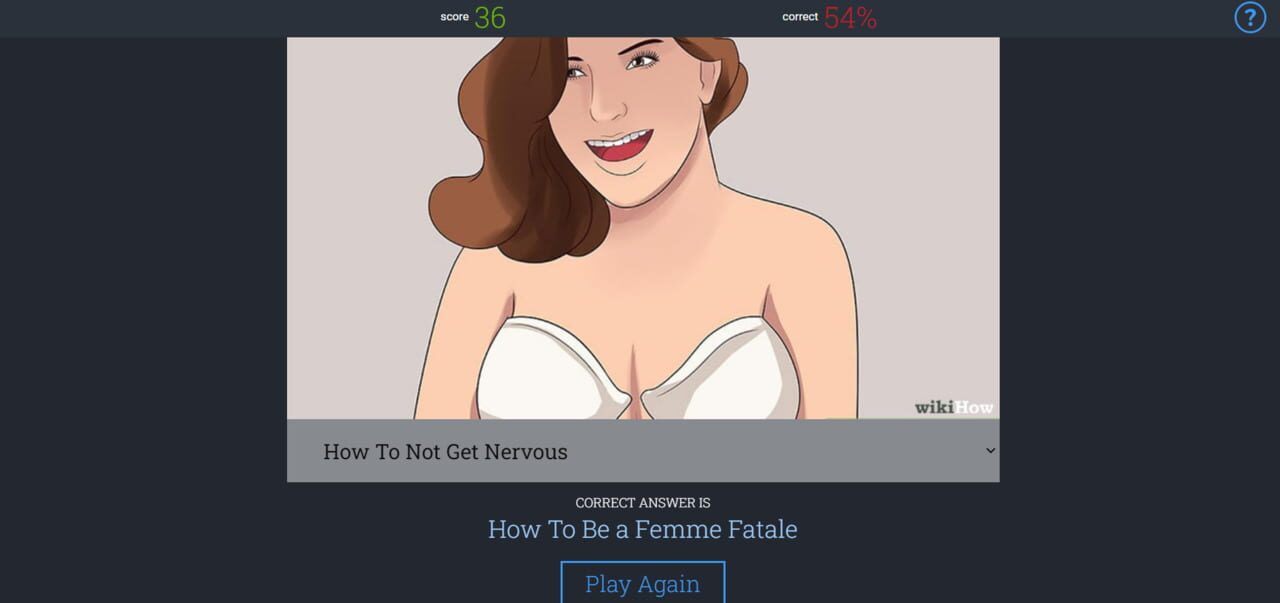
Task: Open the 'How To Be a Femme Fatale' link
Action: pyautogui.click(x=643, y=529)
